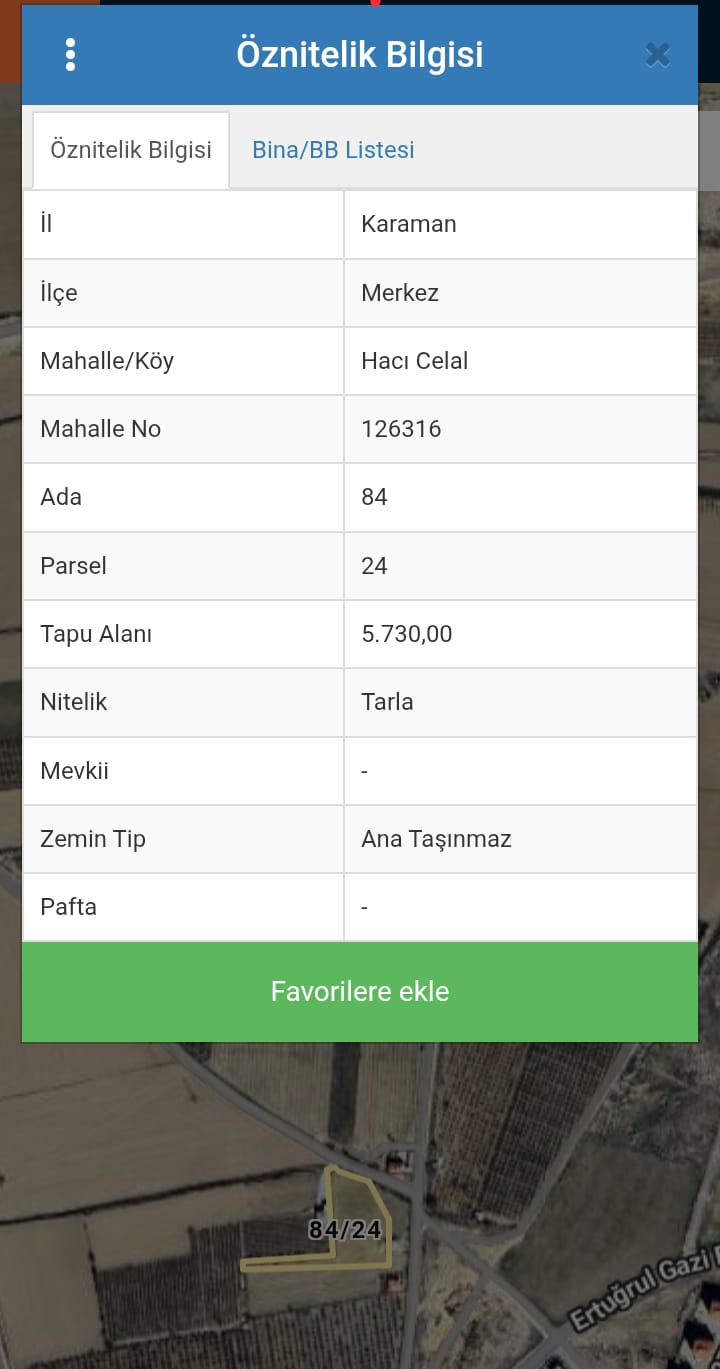
Task: Select the Öznitelik Bilgisi tab
Action: (x=131, y=150)
